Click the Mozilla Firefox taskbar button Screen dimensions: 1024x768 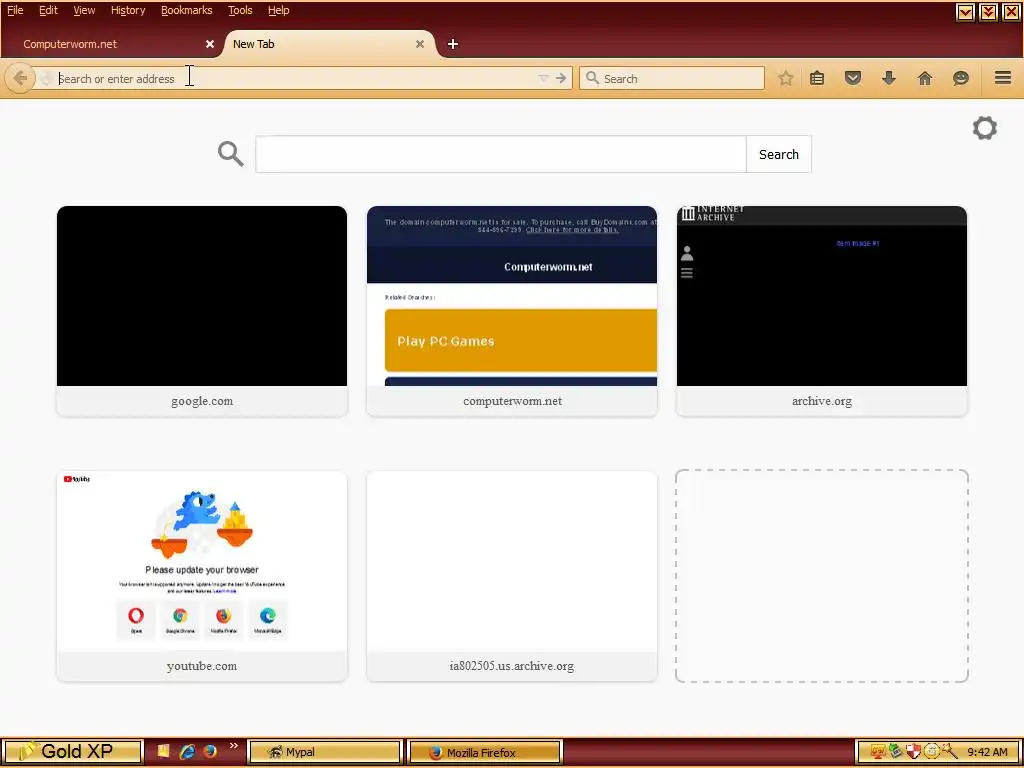pyautogui.click(x=485, y=752)
